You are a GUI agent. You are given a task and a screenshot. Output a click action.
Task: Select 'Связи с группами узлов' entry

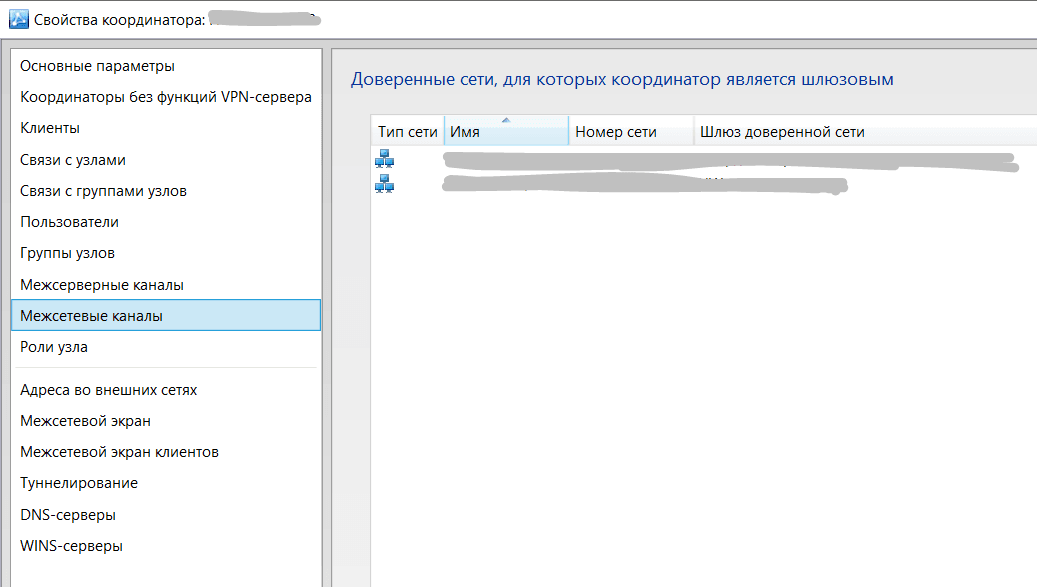pyautogui.click(x=103, y=191)
